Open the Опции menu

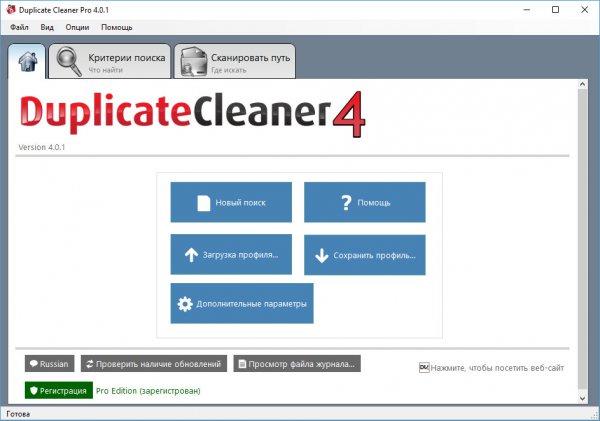click(77, 28)
